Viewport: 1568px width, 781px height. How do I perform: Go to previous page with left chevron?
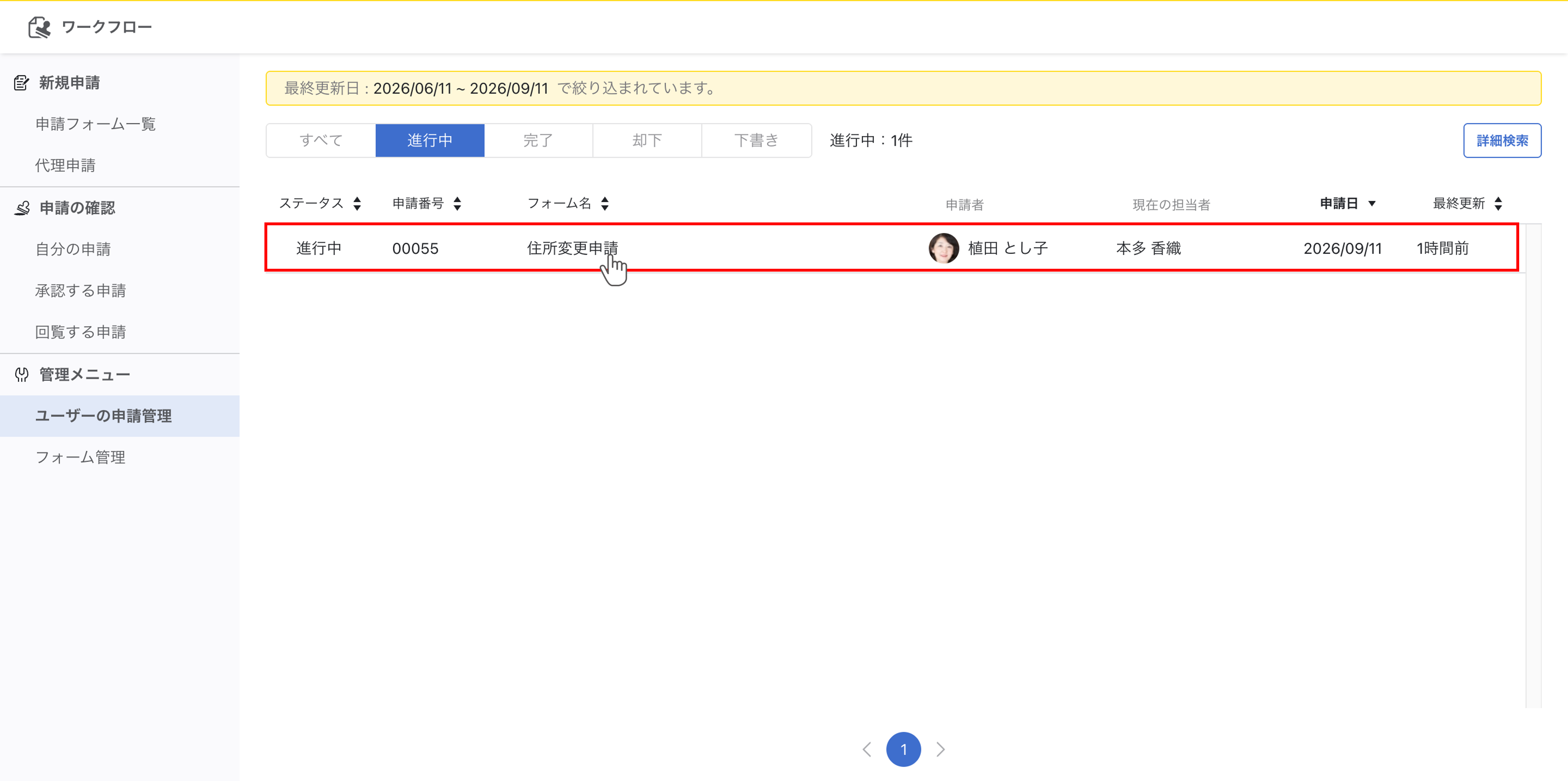[x=867, y=749]
